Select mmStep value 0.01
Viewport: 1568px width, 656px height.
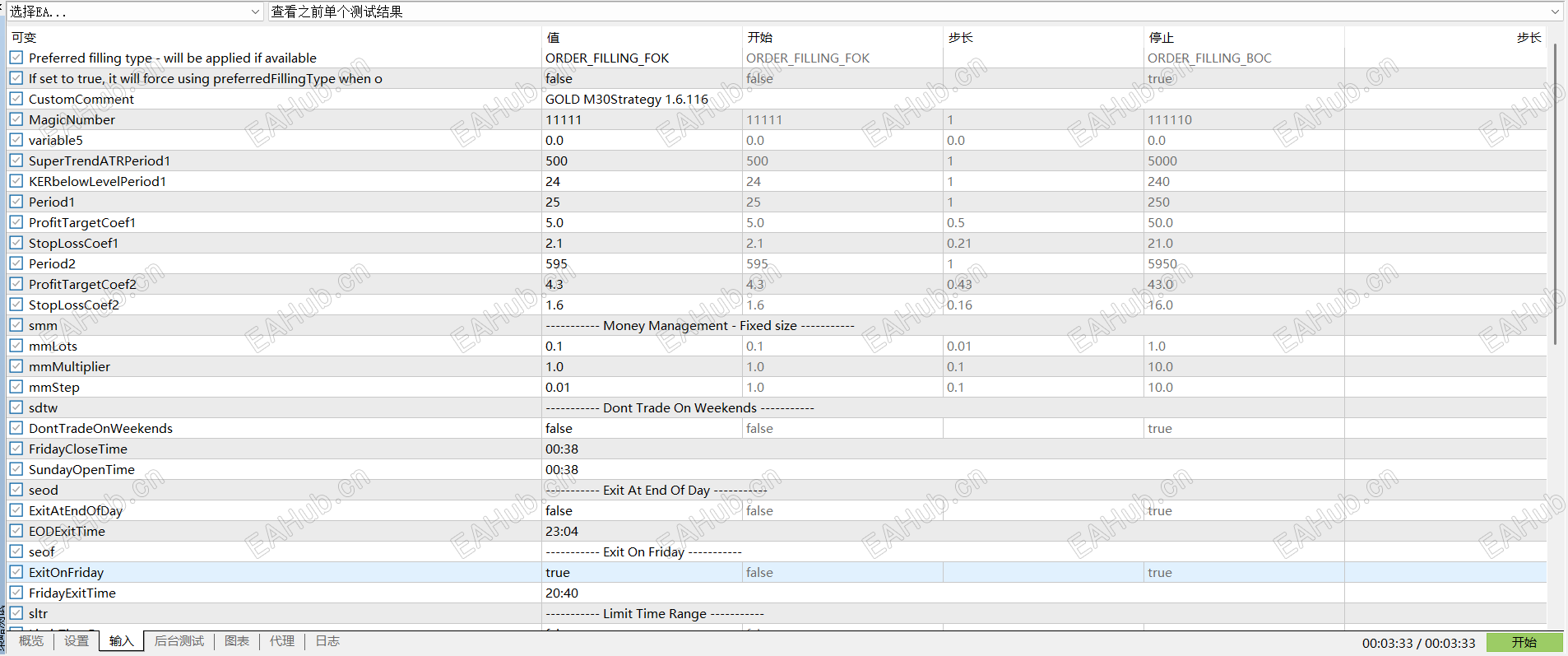(x=558, y=387)
